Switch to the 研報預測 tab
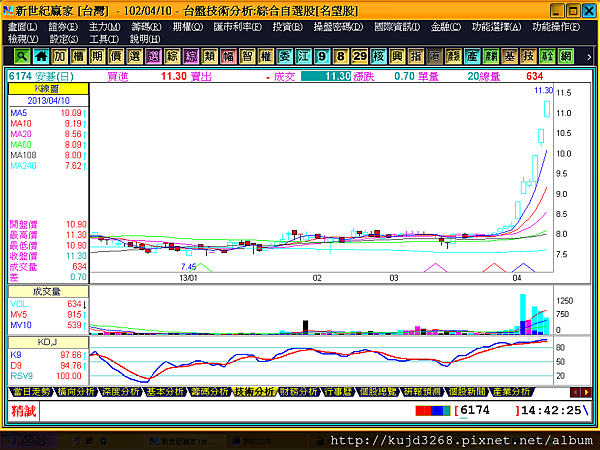The width and height of the screenshot is (600, 450). pyautogui.click(x=422, y=392)
